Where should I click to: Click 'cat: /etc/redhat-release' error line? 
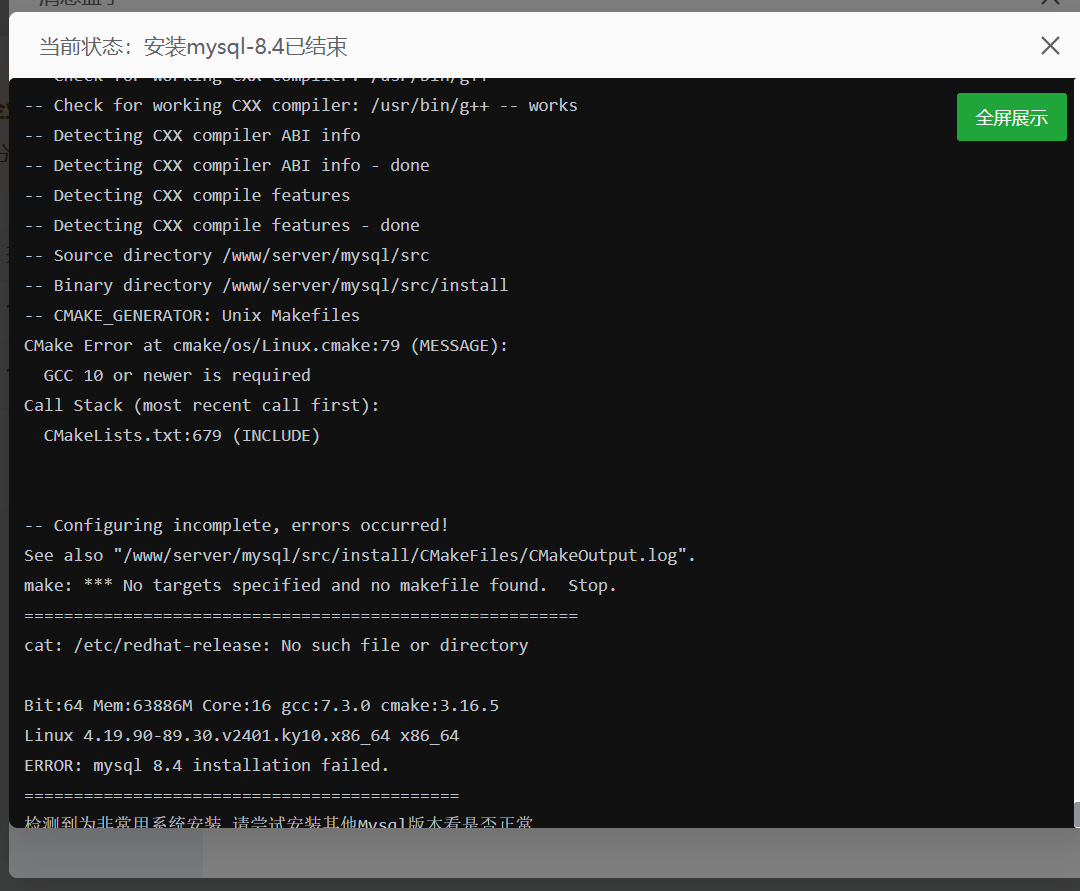tap(276, 645)
